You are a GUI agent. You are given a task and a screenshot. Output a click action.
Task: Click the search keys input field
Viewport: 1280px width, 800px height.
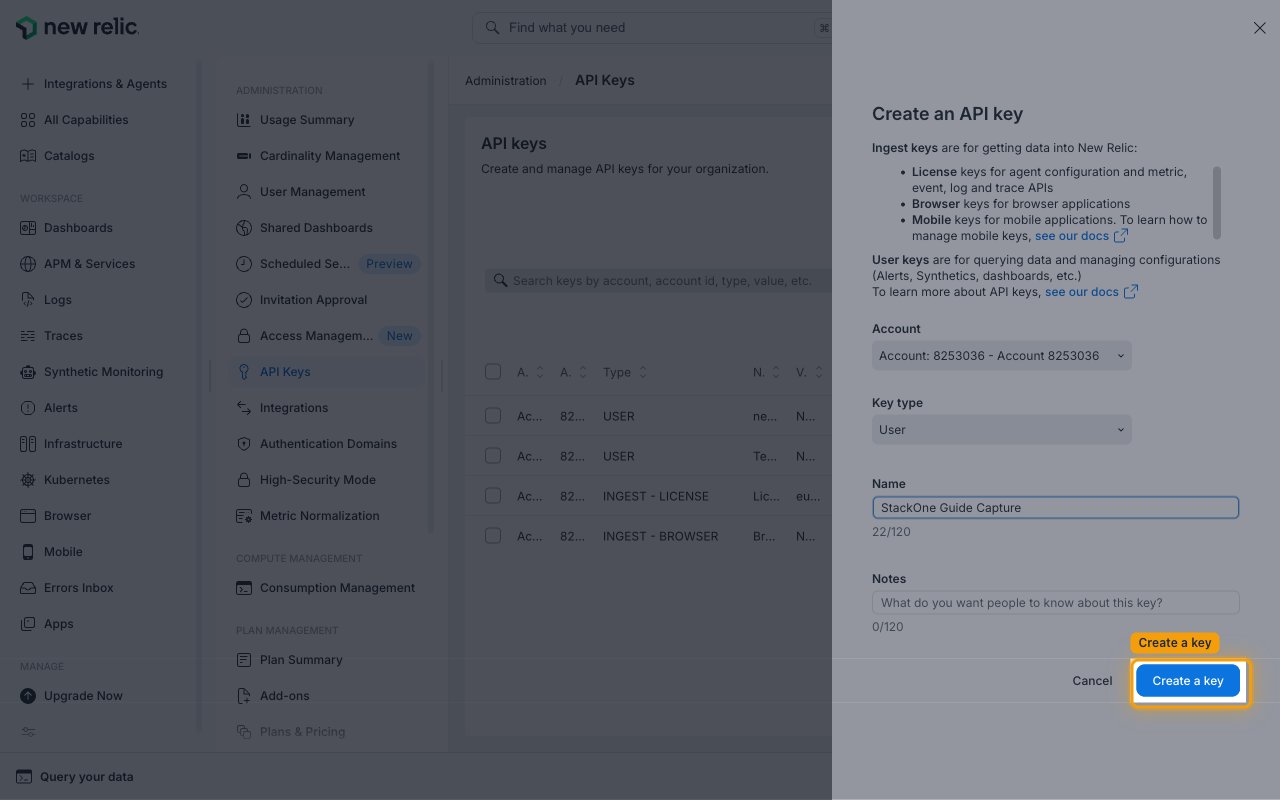pos(658,281)
